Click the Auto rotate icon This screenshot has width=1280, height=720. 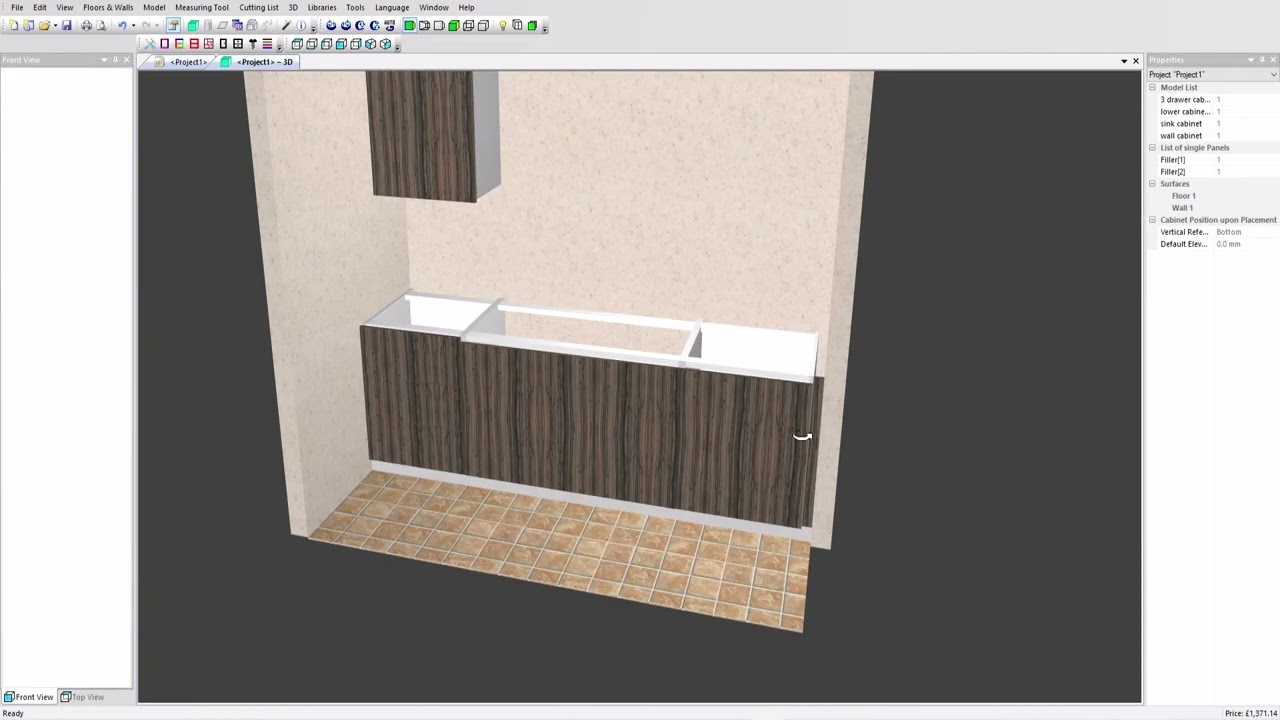(389, 25)
